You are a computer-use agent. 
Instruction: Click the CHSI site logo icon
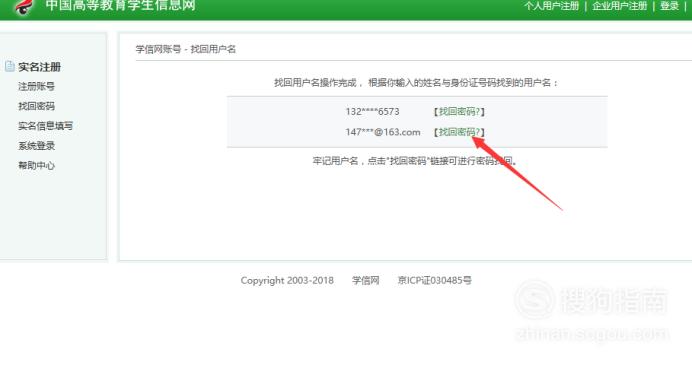pyautogui.click(x=24, y=7)
